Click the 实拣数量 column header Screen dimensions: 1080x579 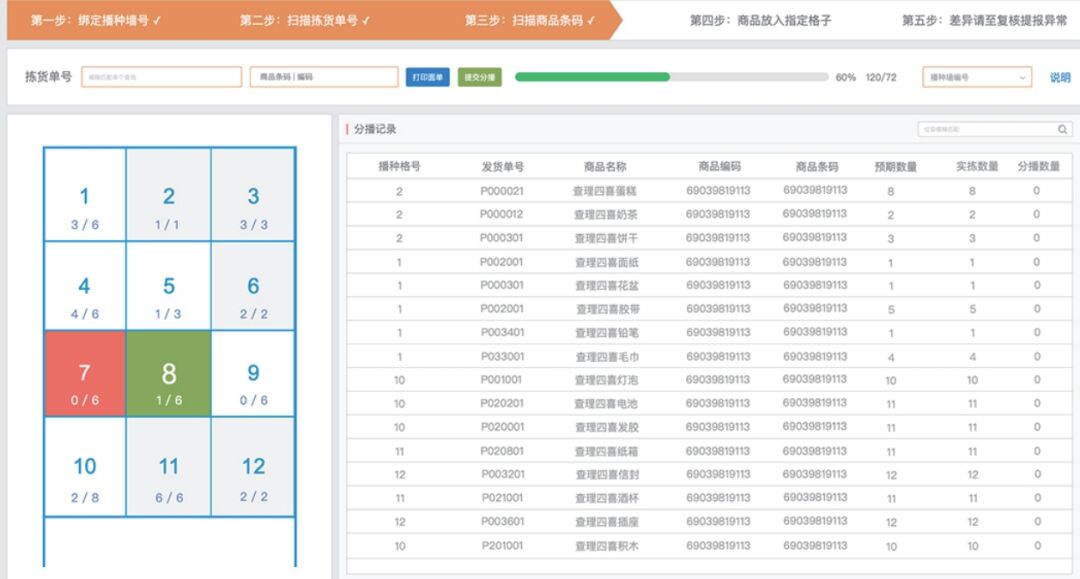coord(977,166)
